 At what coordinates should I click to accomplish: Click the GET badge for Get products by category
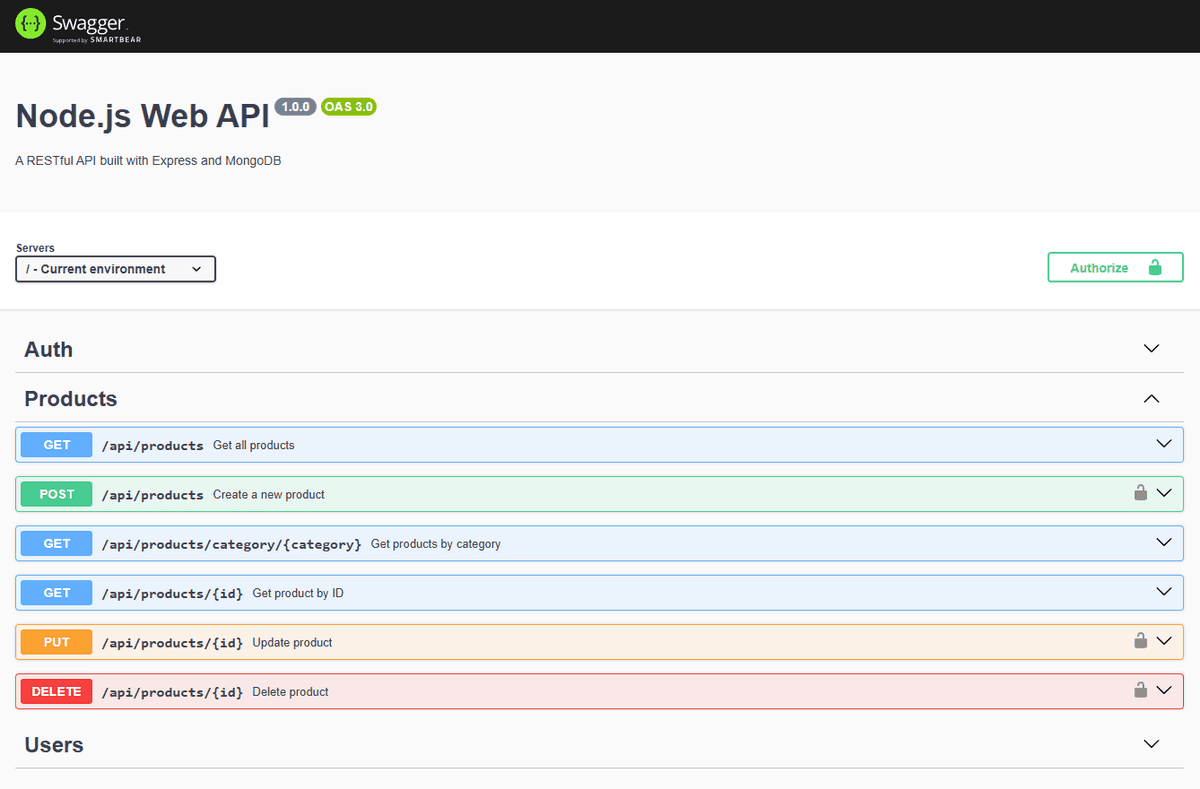[x=57, y=543]
